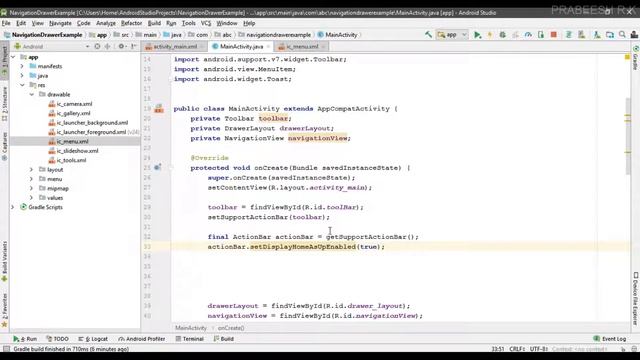Close the MainActivity.java tab

click(268, 47)
